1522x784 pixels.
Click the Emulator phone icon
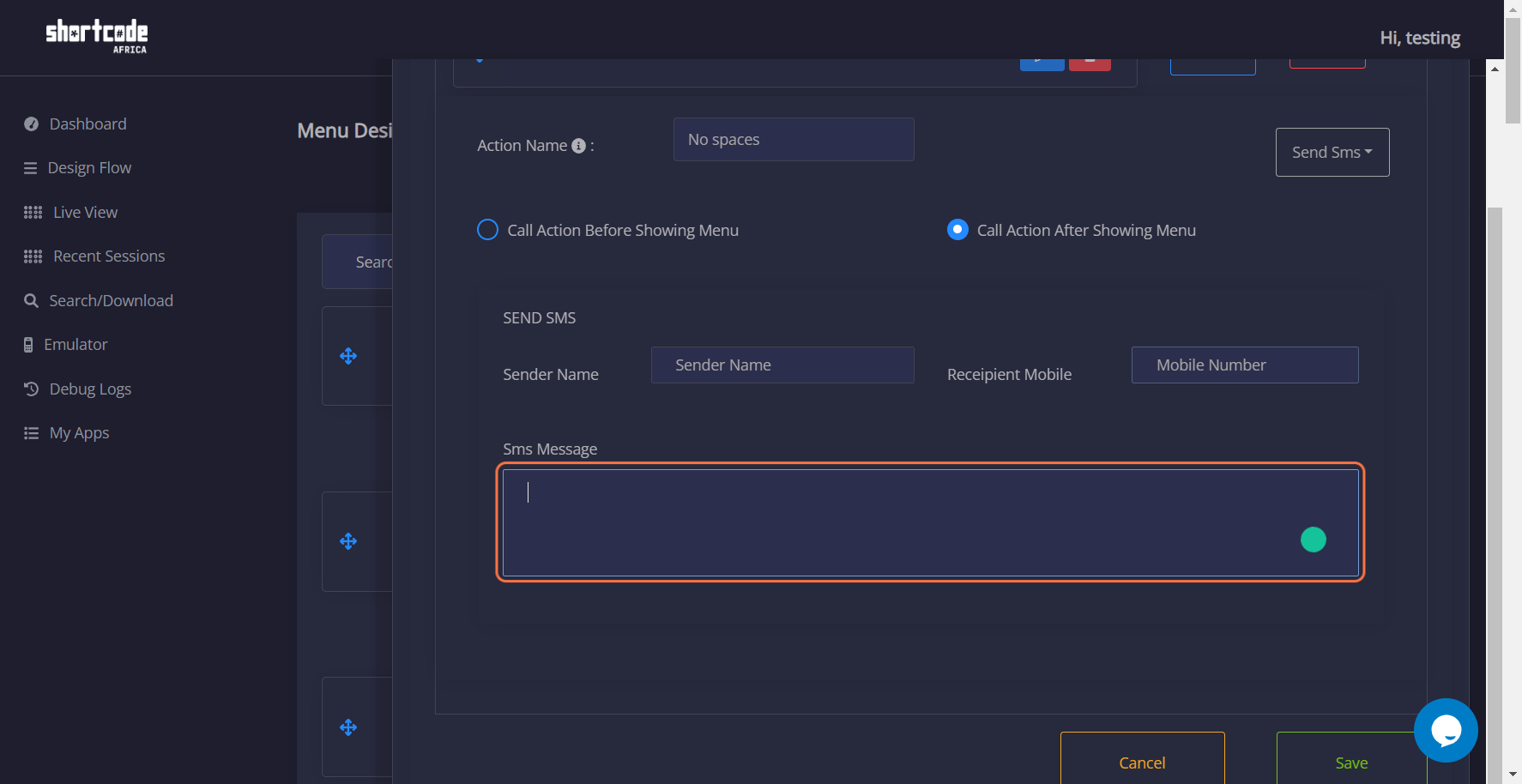coord(28,345)
